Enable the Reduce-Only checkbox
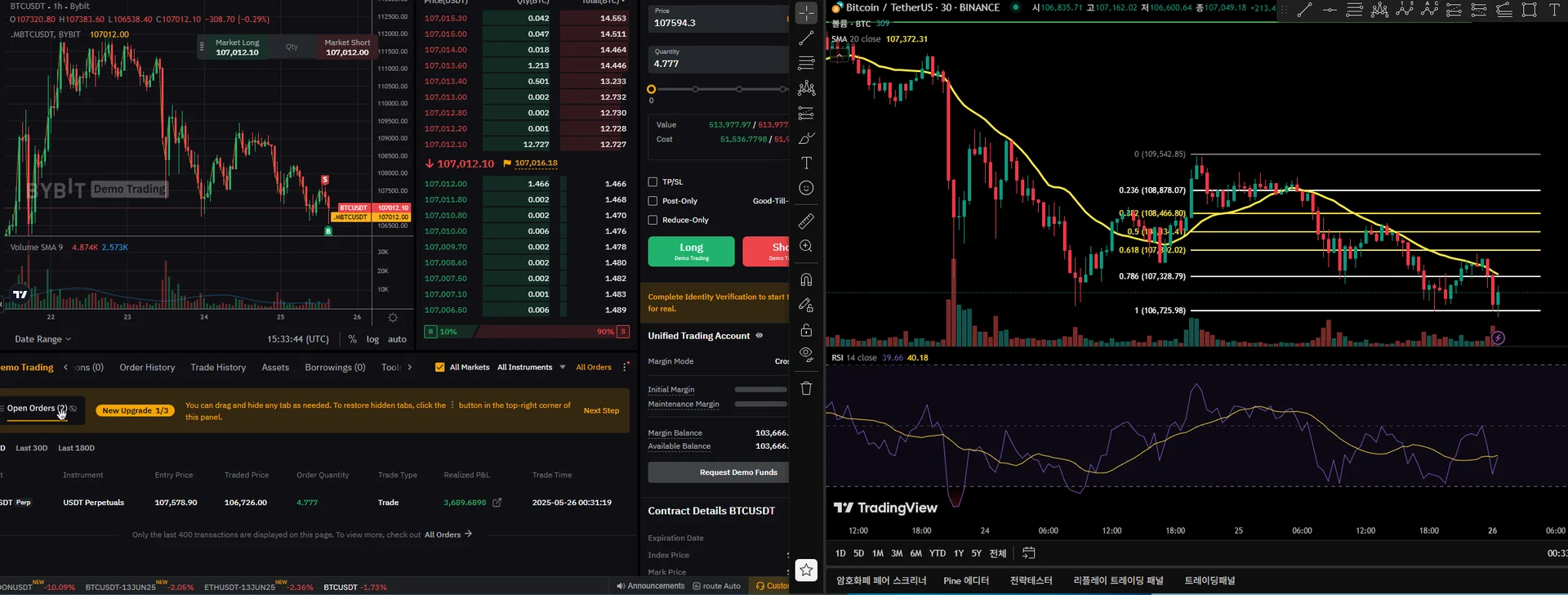The height and width of the screenshot is (595, 1568). (x=653, y=220)
